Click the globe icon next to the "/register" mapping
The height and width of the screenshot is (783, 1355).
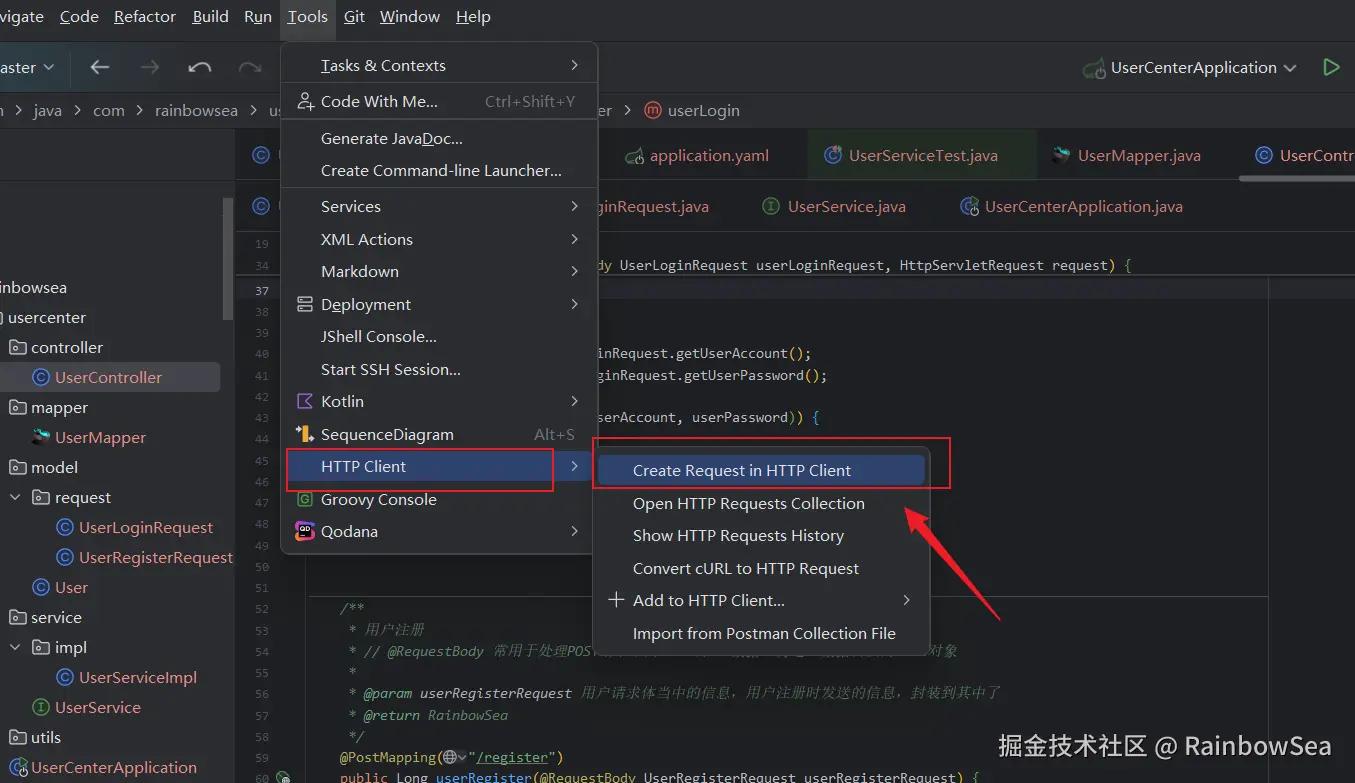pos(450,757)
